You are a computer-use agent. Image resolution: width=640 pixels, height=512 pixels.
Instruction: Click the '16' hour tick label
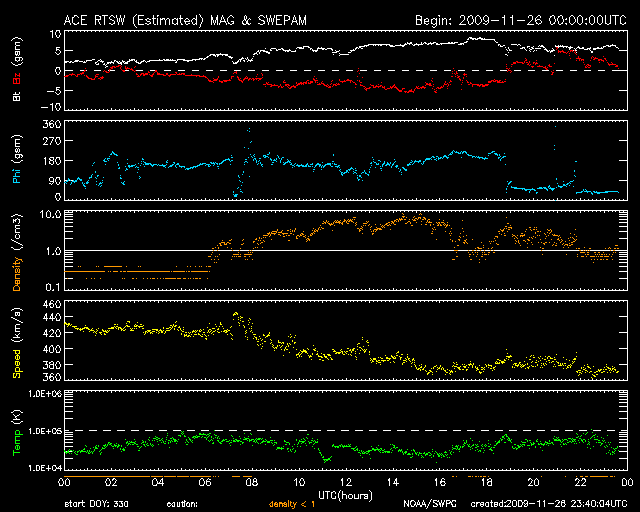pyautogui.click(x=440, y=482)
